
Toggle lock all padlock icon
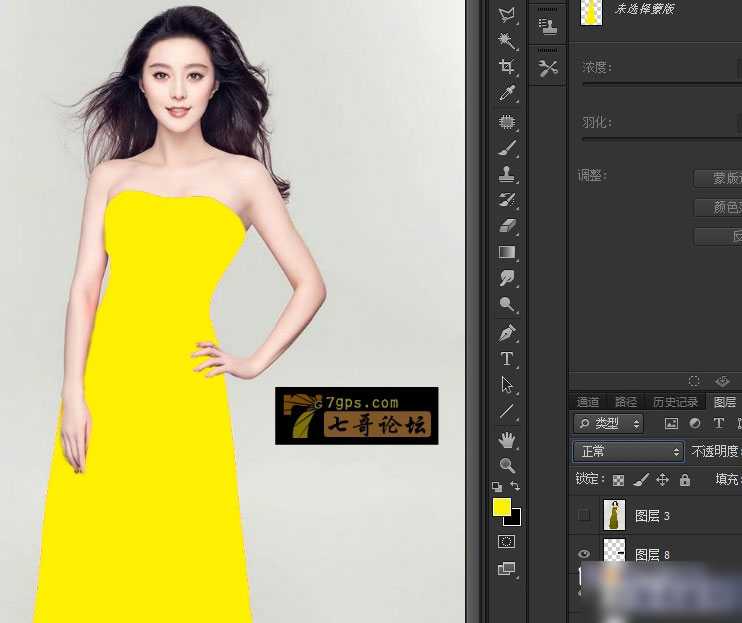tap(684, 480)
